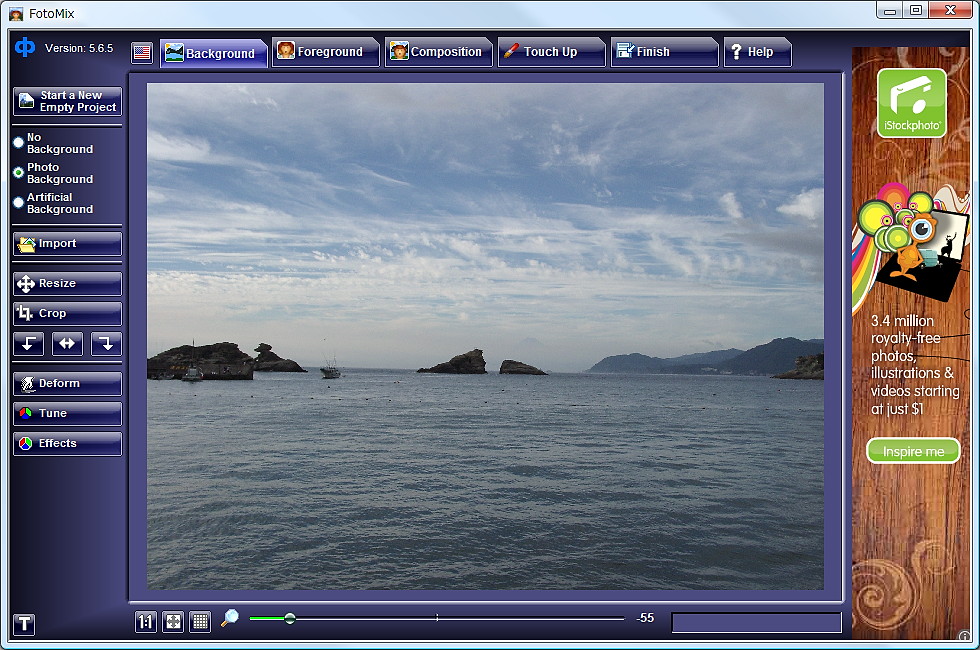Click the -55 zoom value
This screenshot has height=650, width=980.
[645, 618]
